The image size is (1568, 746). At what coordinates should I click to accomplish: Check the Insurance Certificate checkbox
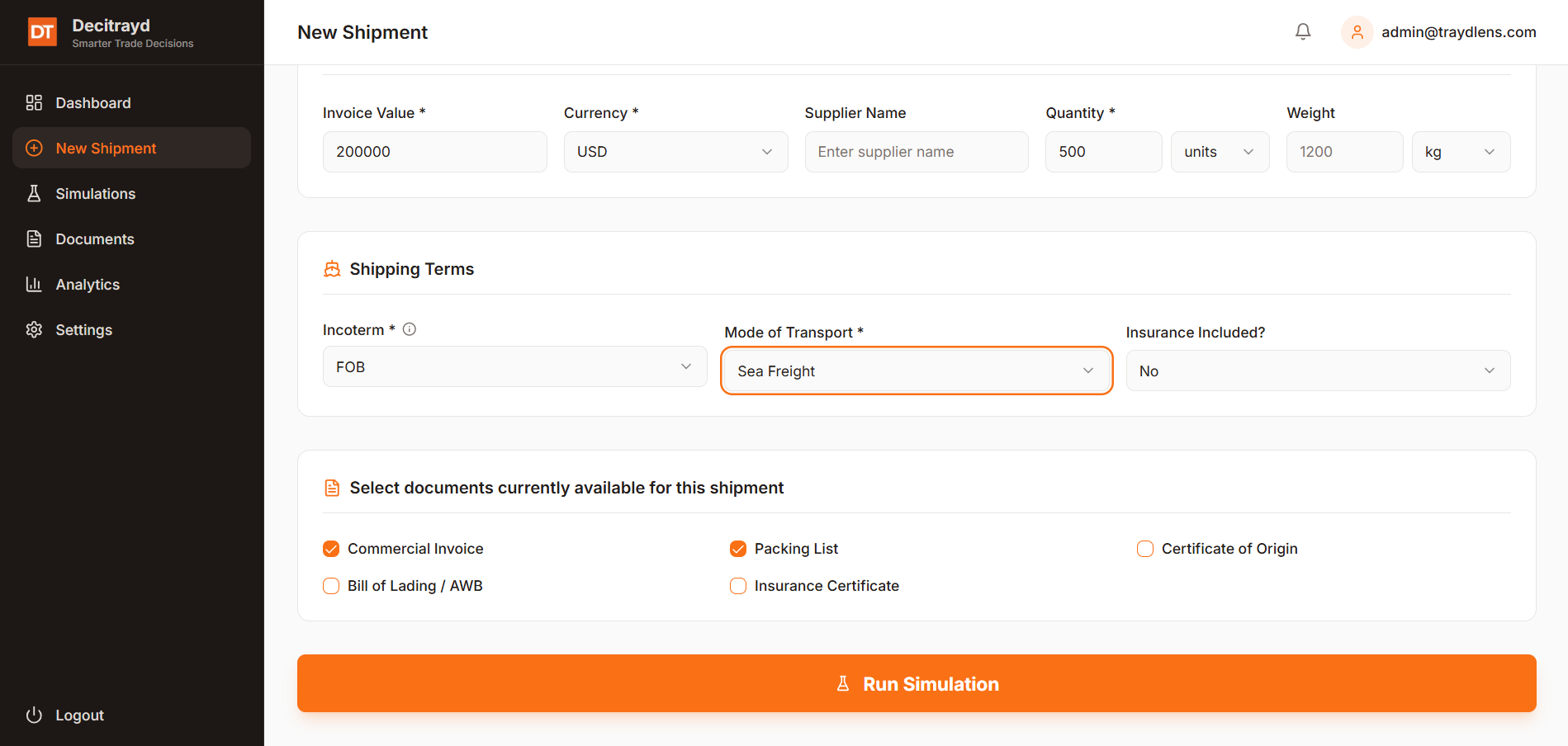point(738,586)
